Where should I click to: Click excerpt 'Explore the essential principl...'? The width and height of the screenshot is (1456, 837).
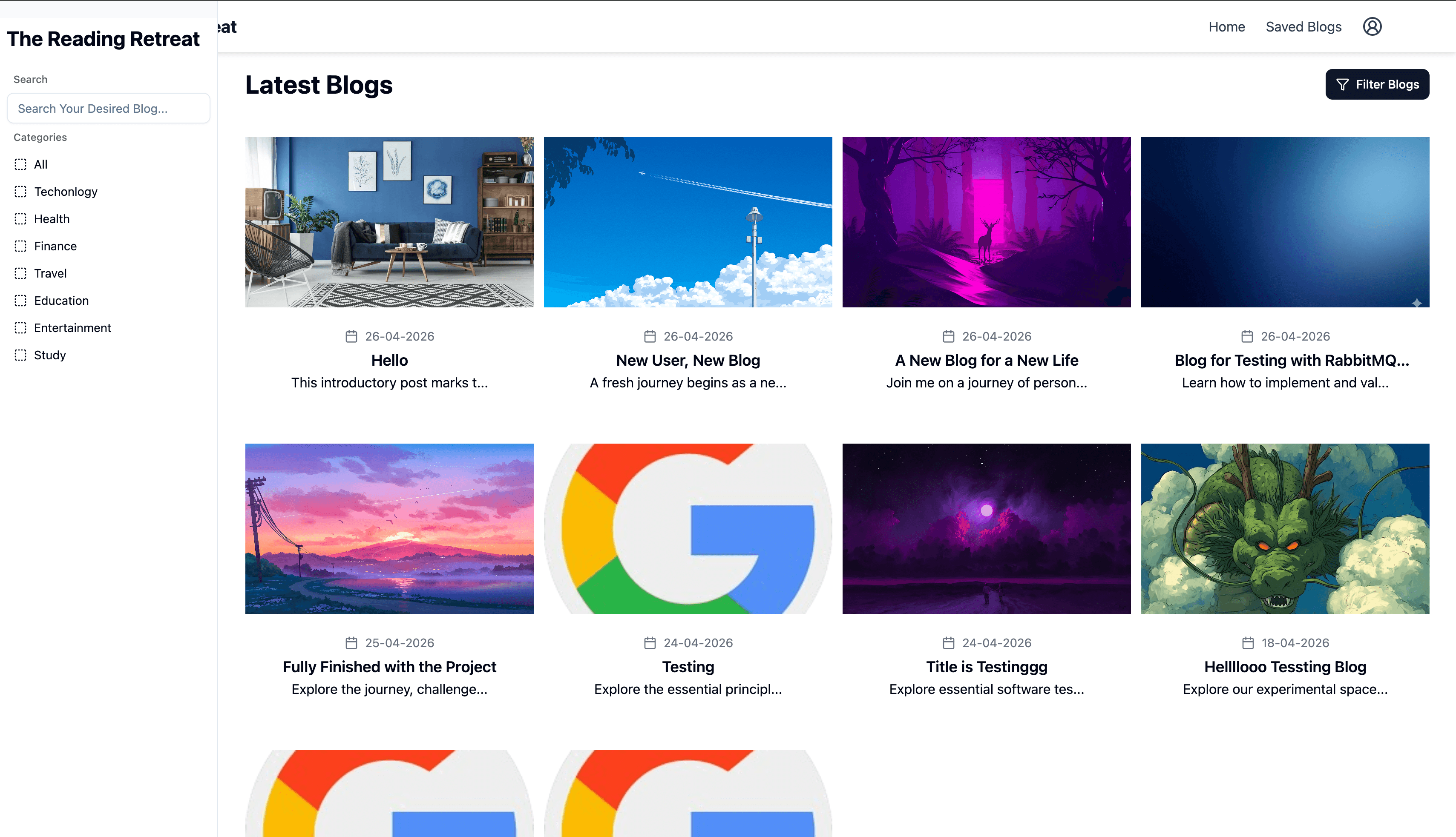pyautogui.click(x=688, y=689)
